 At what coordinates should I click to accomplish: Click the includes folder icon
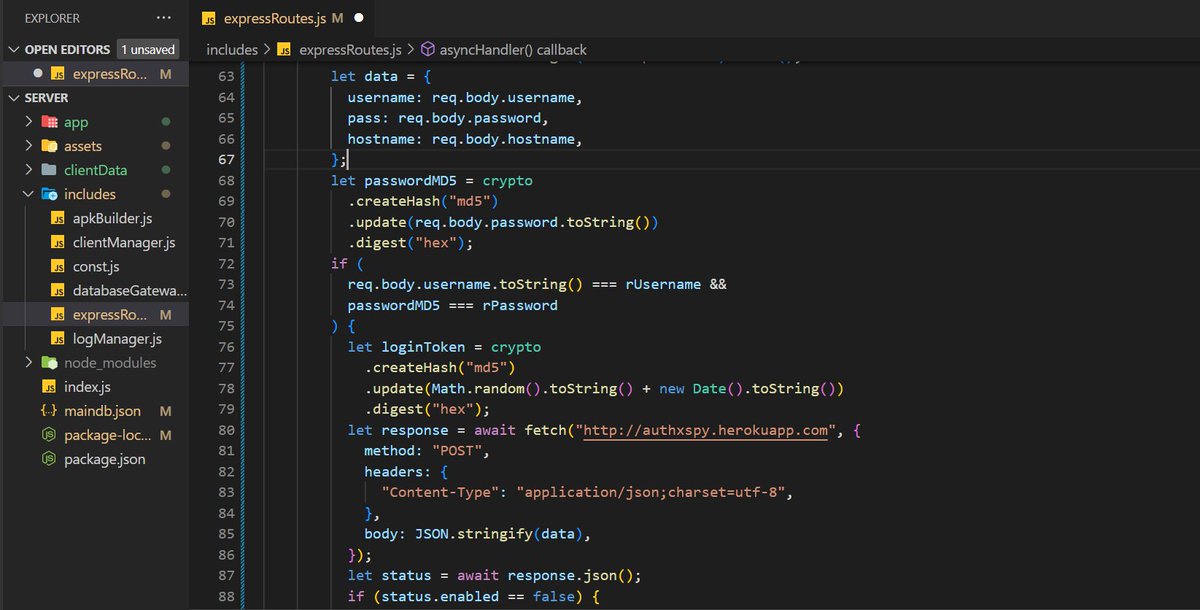[x=49, y=194]
